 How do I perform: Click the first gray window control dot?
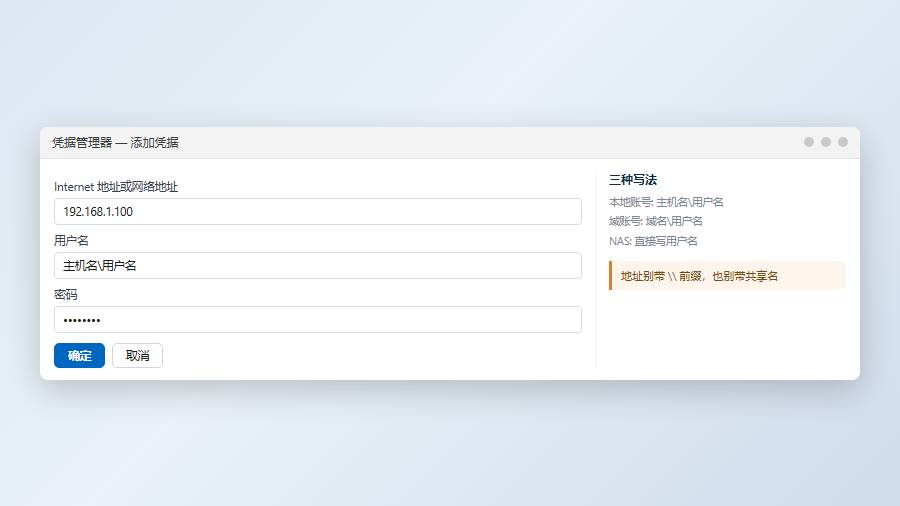[809, 142]
